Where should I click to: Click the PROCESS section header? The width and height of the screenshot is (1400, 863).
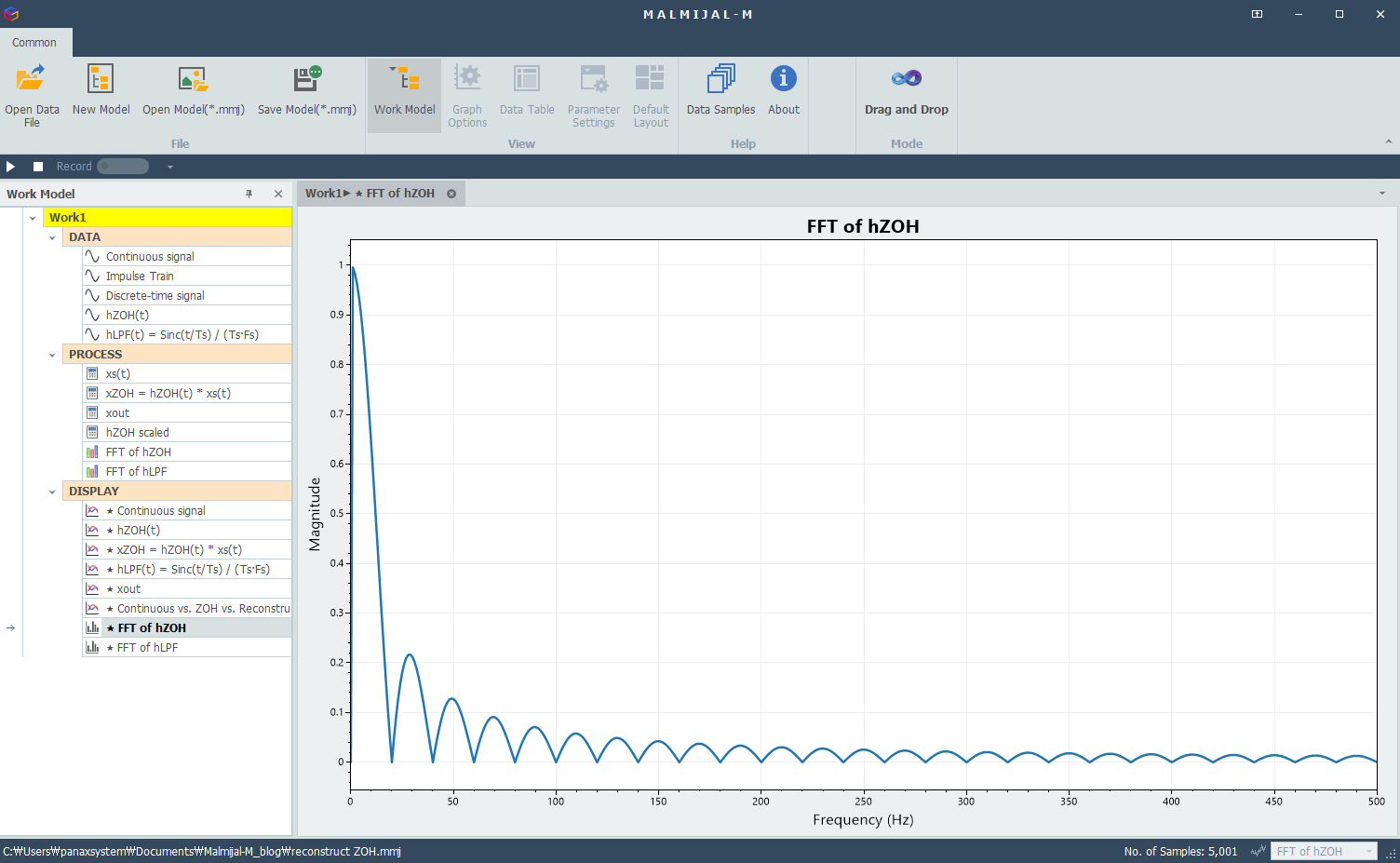177,355
